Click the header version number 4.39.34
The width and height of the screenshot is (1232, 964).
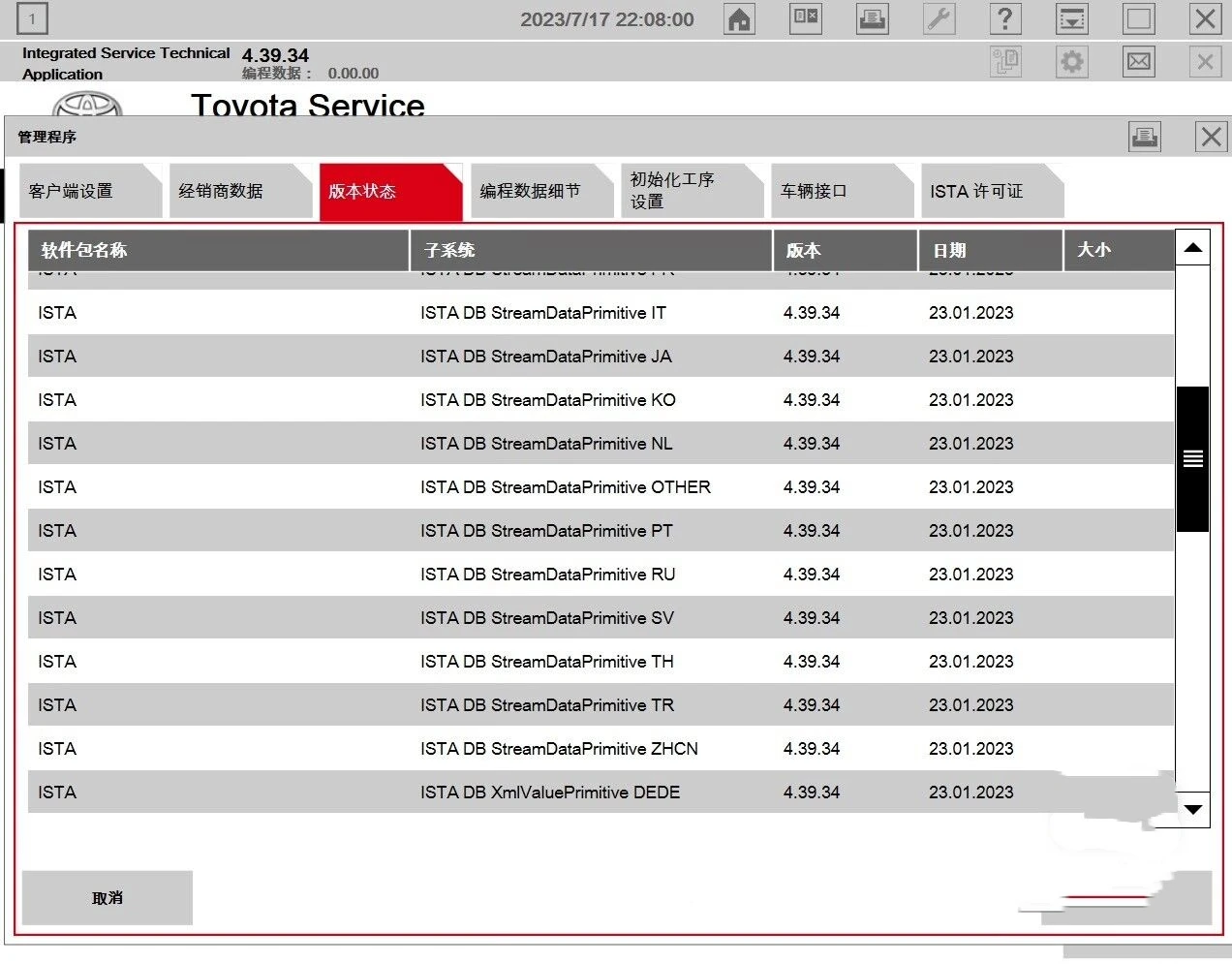coord(275,55)
